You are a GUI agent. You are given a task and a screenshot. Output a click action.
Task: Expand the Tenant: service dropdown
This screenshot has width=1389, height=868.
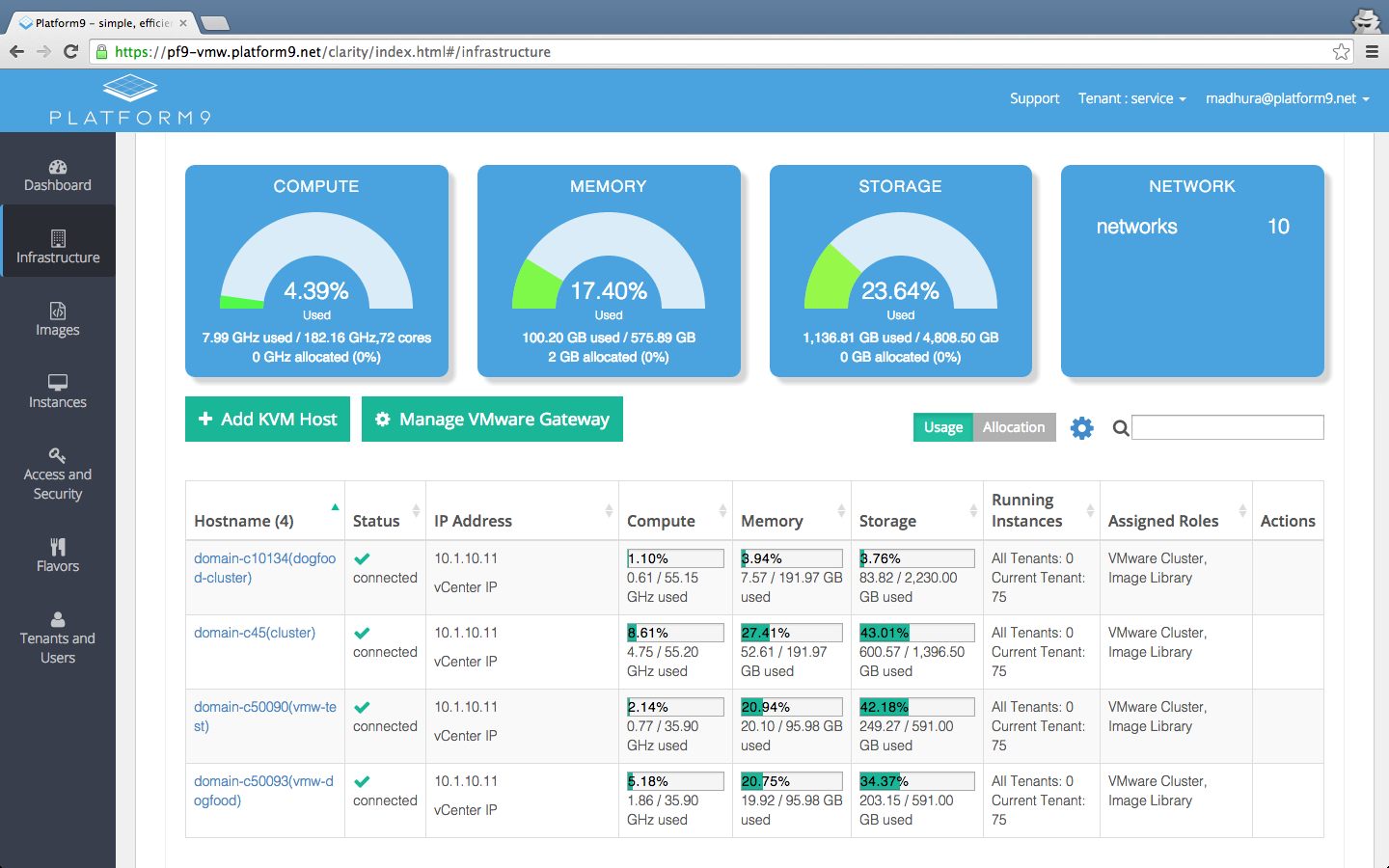(x=1131, y=98)
